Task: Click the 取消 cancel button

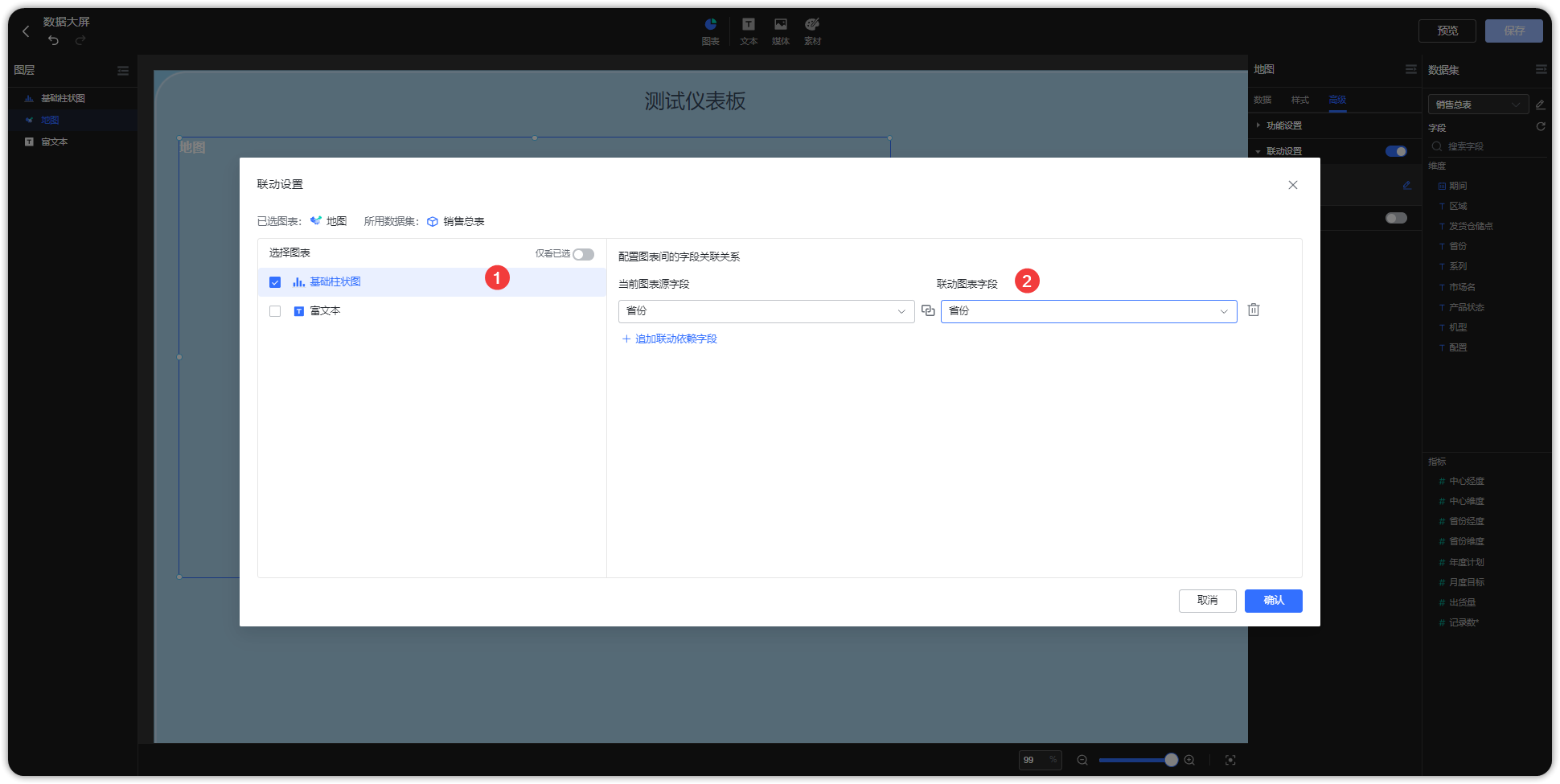Action: pyautogui.click(x=1207, y=601)
